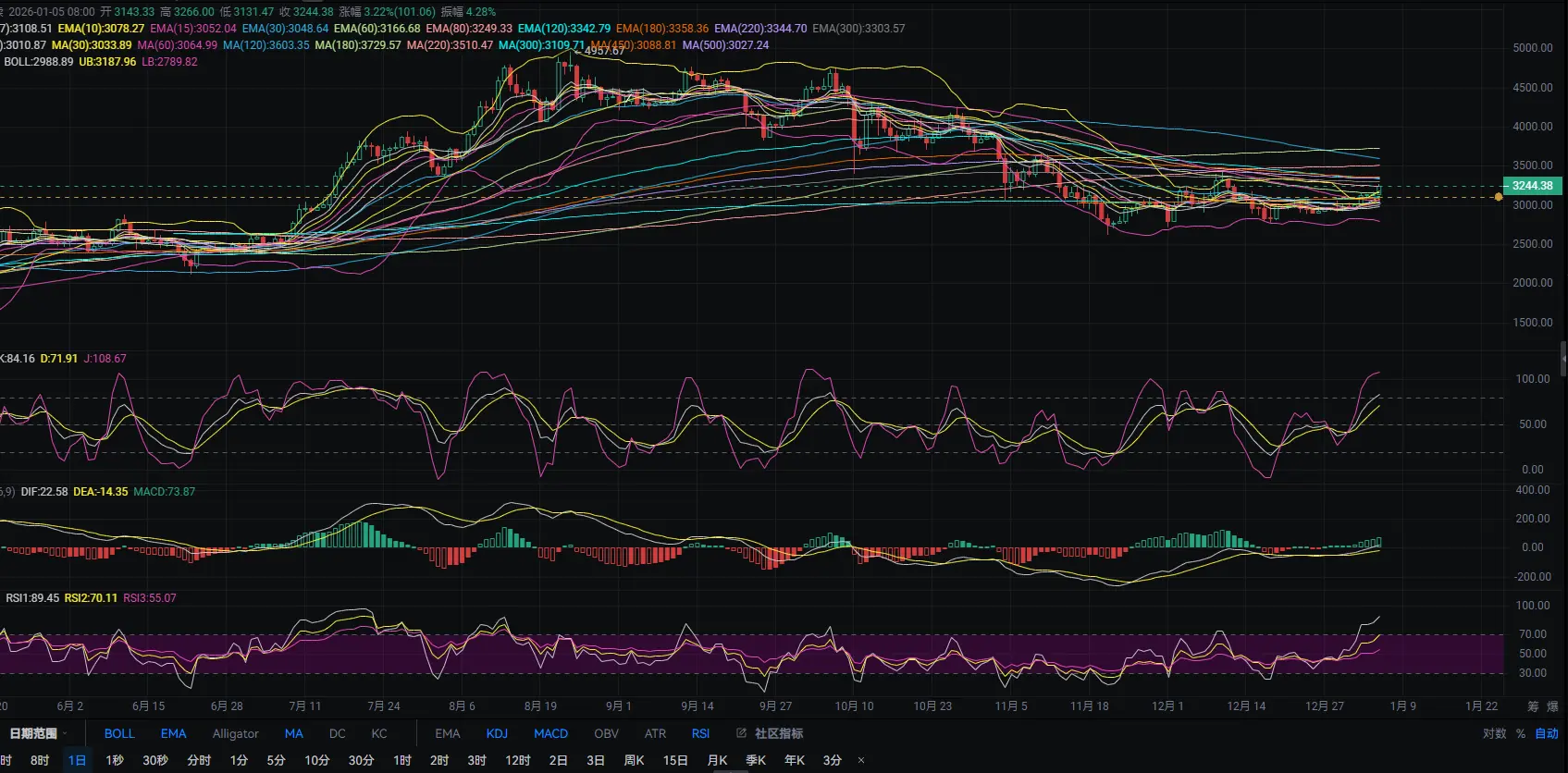Click the BOLL:2988.89 legend value
Screen dimensions: 1568x773
39,62
